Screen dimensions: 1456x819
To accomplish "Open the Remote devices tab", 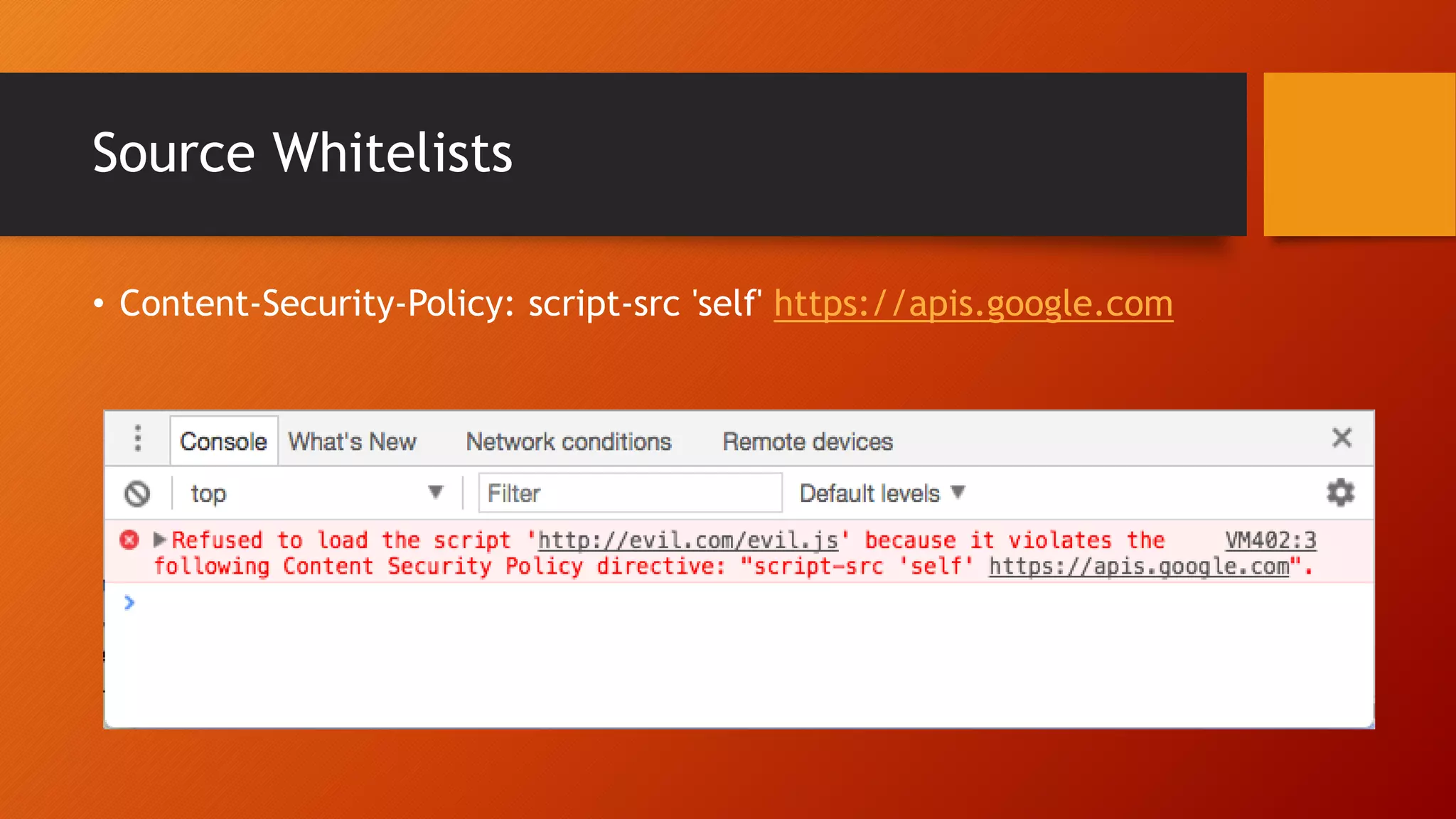I will (x=808, y=441).
